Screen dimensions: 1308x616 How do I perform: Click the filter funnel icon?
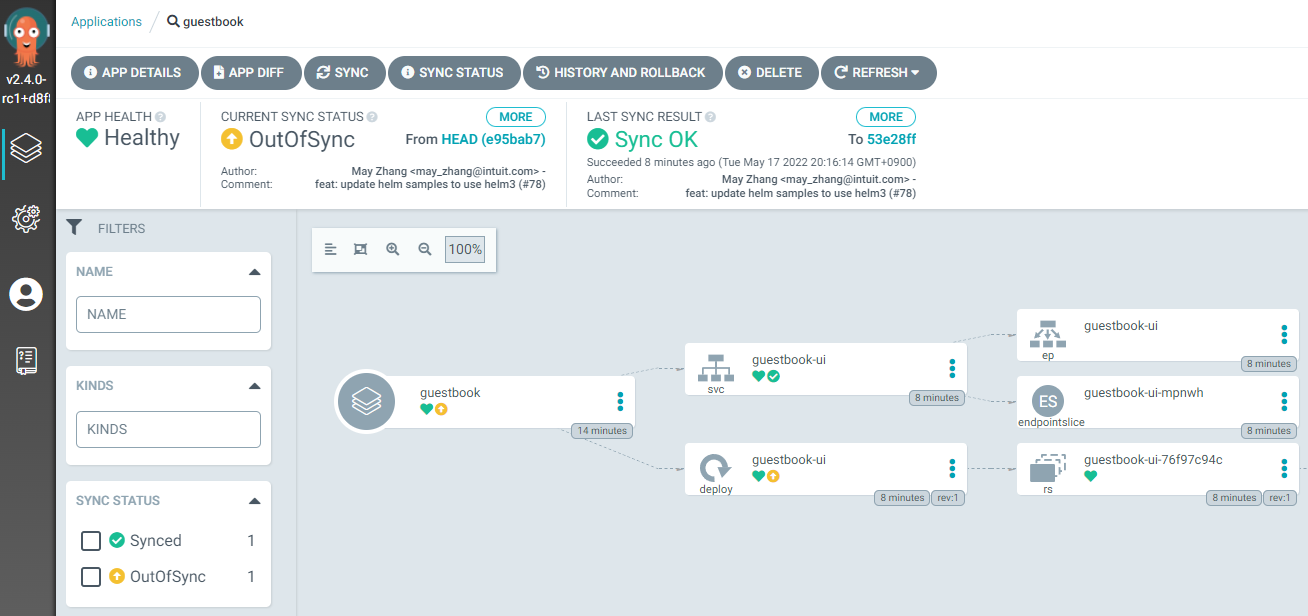pos(74,228)
